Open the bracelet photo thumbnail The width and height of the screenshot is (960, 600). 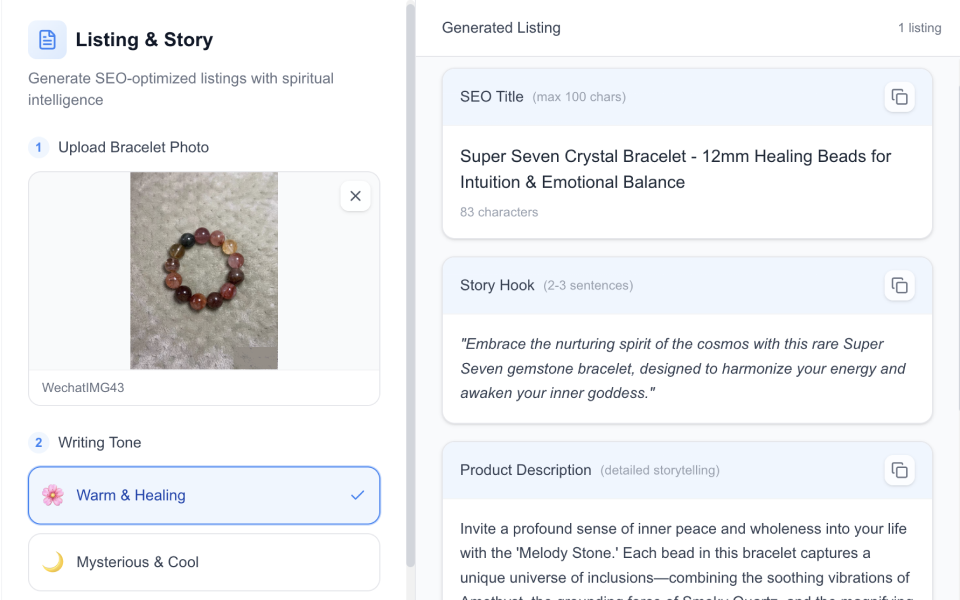click(204, 270)
